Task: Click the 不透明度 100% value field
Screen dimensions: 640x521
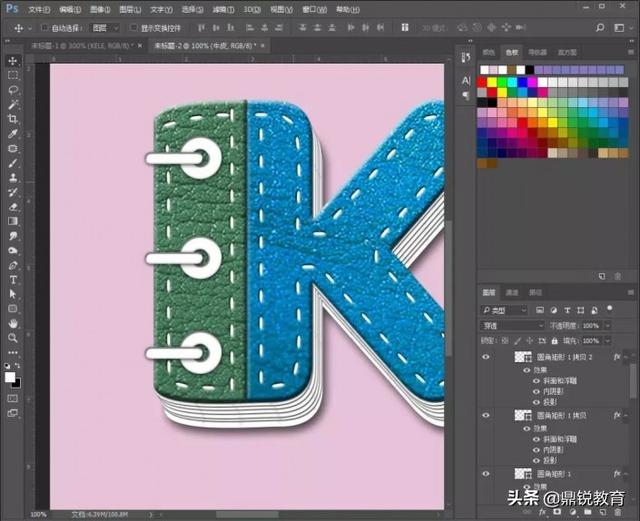Action: click(x=591, y=325)
